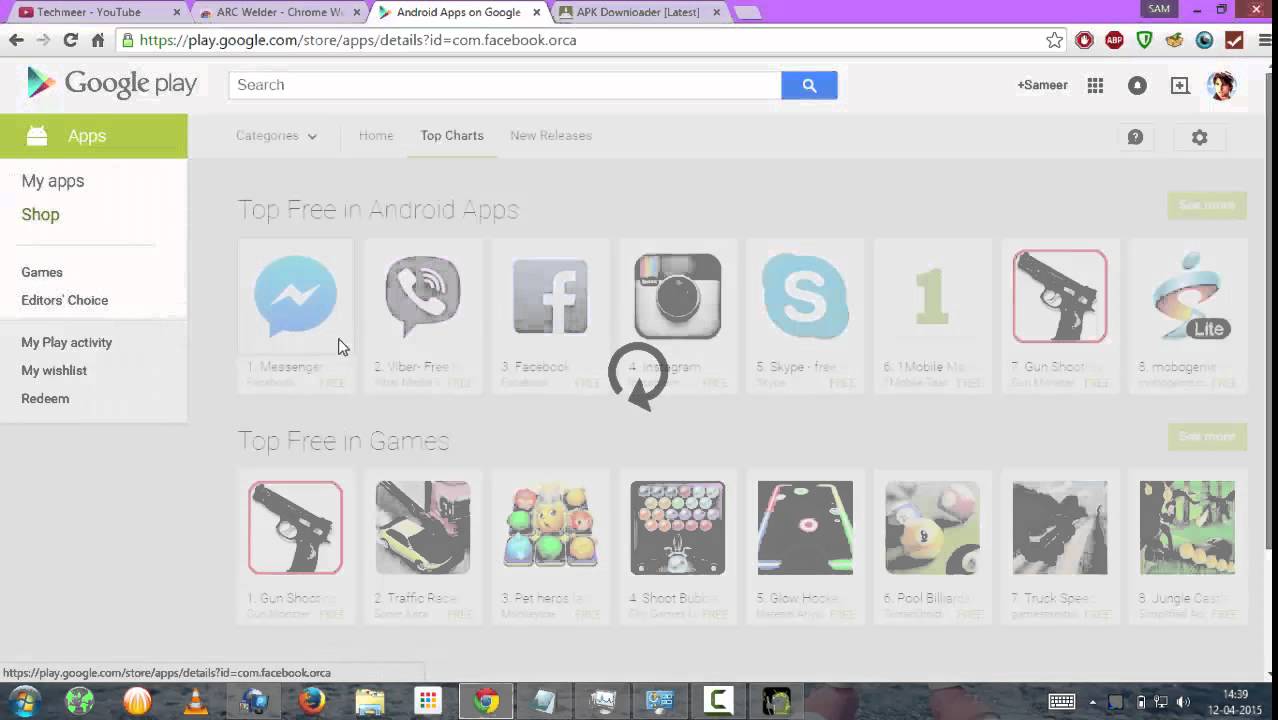Close the Android Apps on Google tab
Screen dimensions: 1278x720
537,13
